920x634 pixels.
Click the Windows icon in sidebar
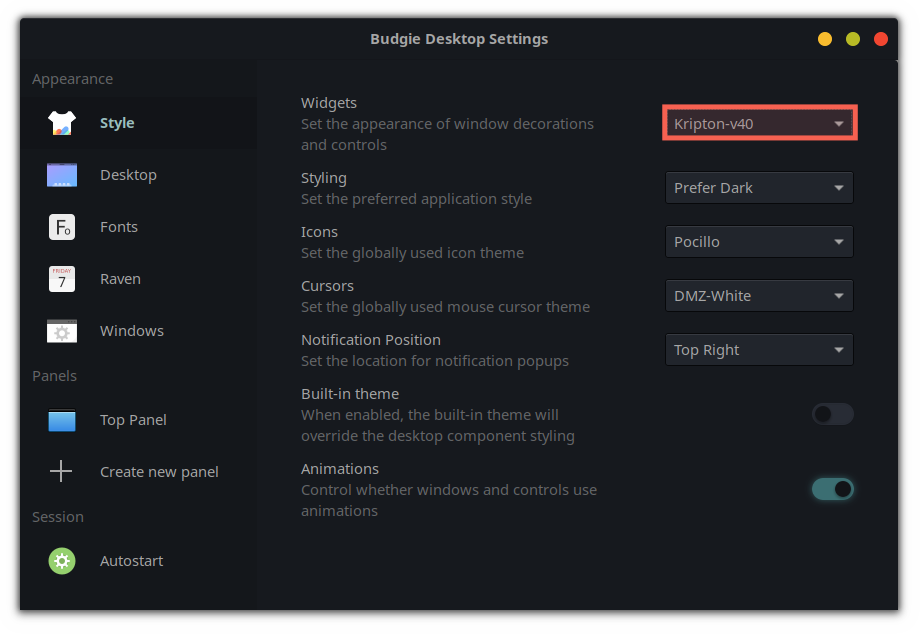pyautogui.click(x=62, y=331)
